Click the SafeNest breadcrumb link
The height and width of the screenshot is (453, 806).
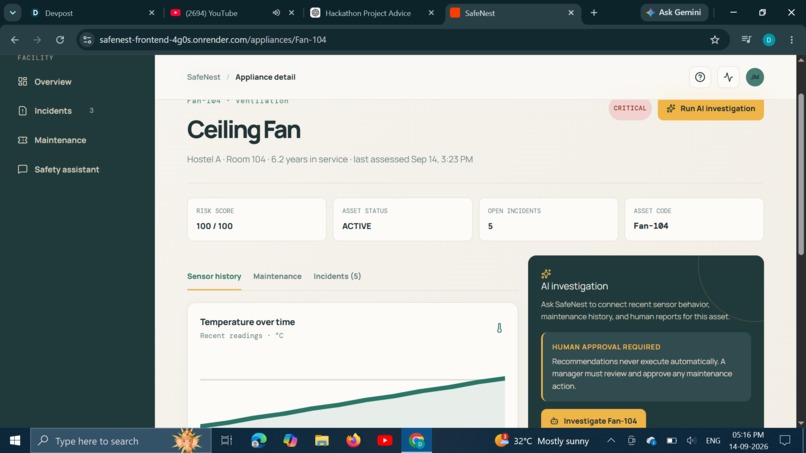point(204,77)
